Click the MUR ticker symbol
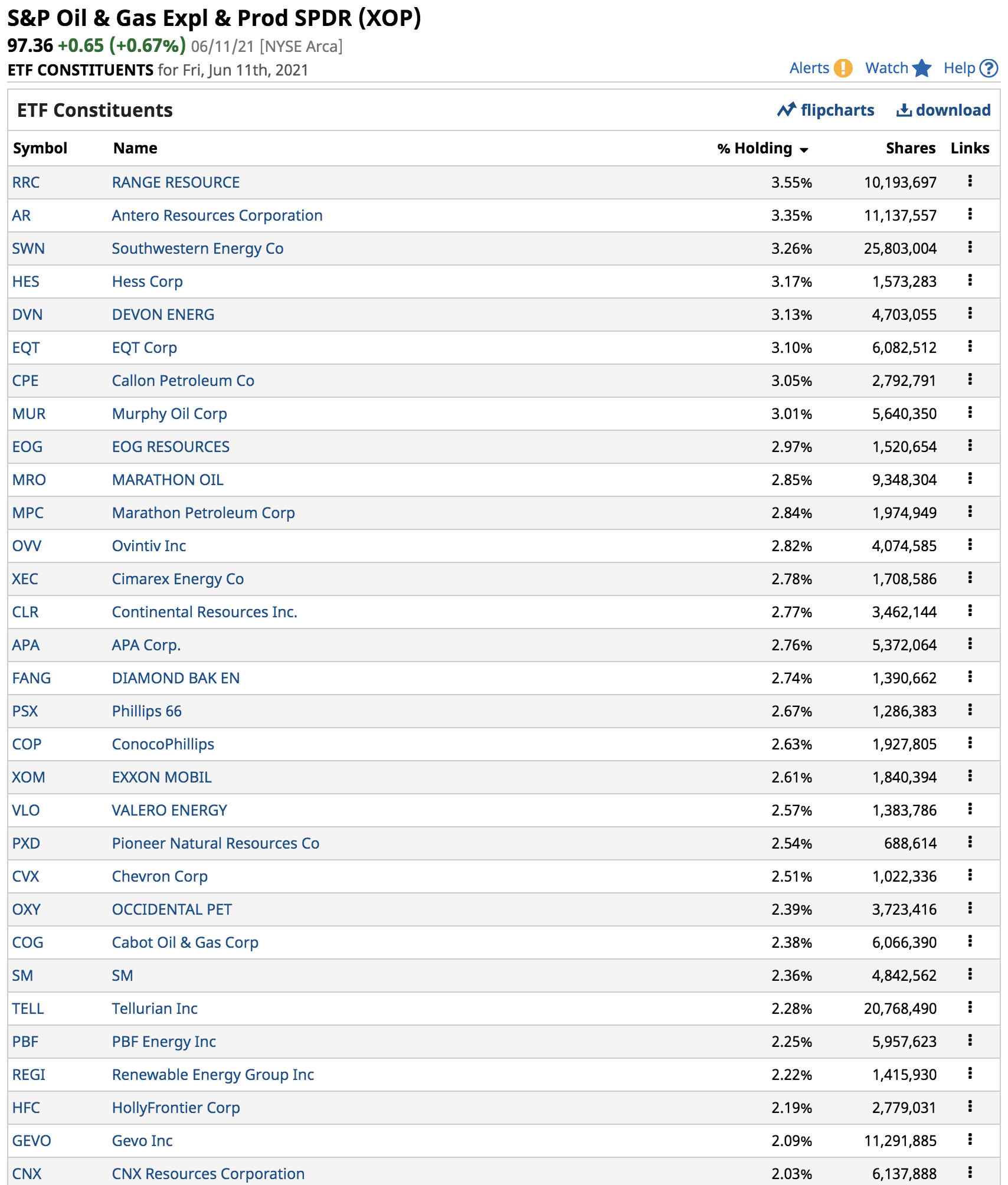The width and height of the screenshot is (1008, 1185). click(29, 414)
